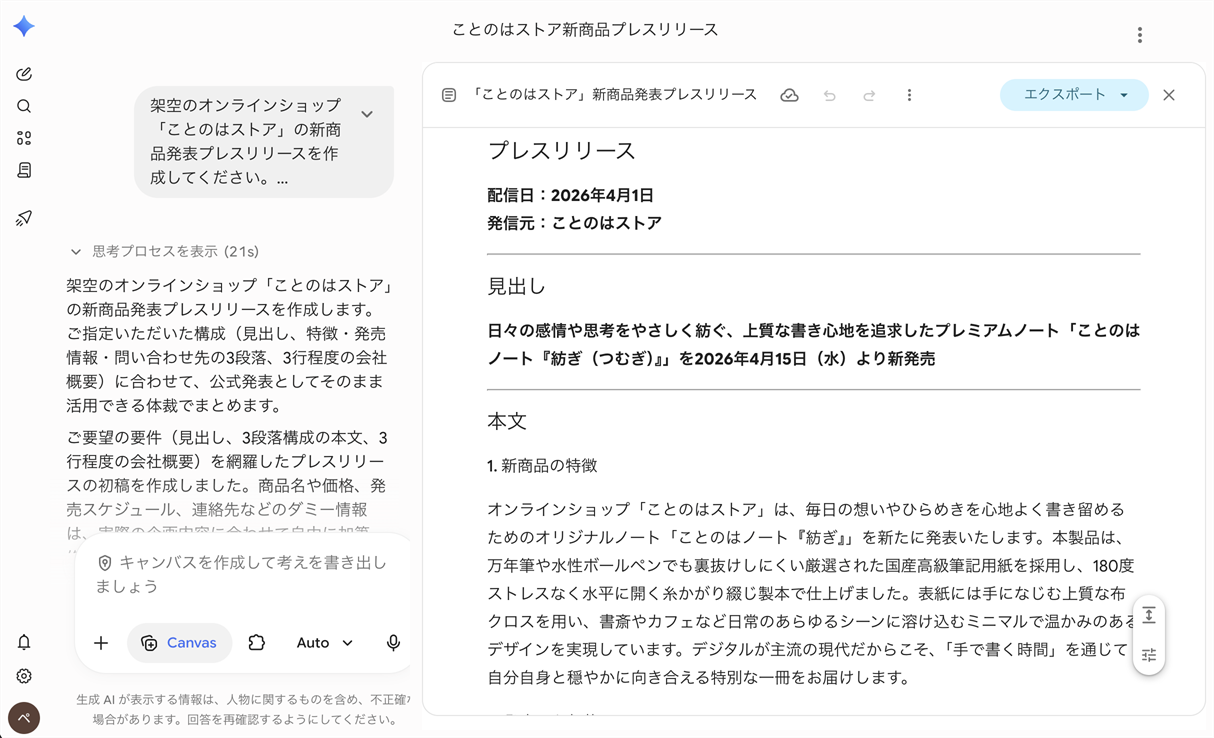1214x738 pixels.
Task: Click the document icon beside canvas title
Action: [x=449, y=95]
